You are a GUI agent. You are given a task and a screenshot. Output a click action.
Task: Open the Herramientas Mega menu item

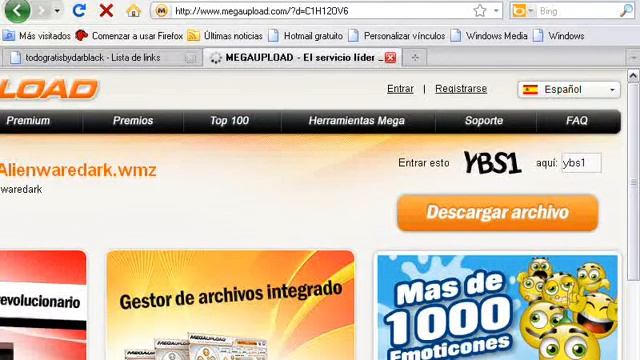click(357, 121)
